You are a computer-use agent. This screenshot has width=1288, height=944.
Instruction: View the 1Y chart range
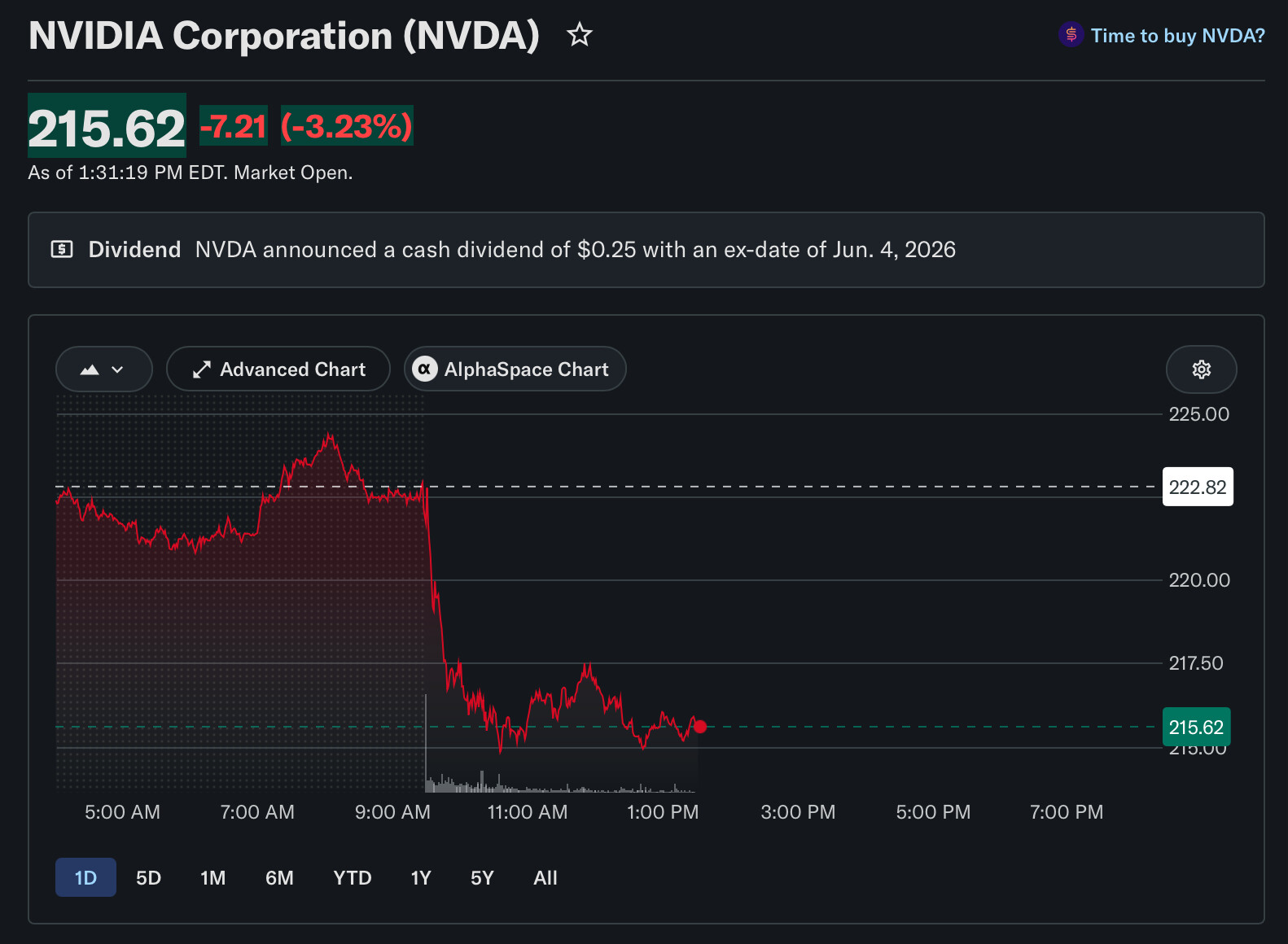(421, 877)
